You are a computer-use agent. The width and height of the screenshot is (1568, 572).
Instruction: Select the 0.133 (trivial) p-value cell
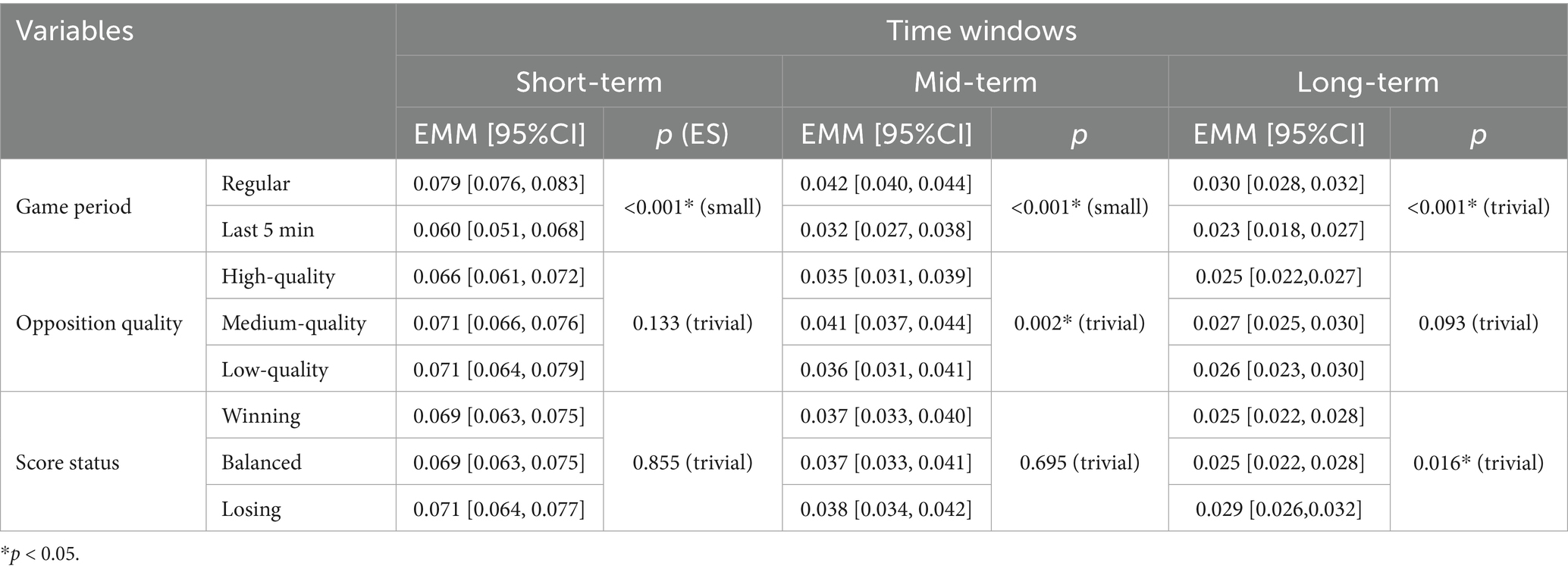tap(692, 323)
